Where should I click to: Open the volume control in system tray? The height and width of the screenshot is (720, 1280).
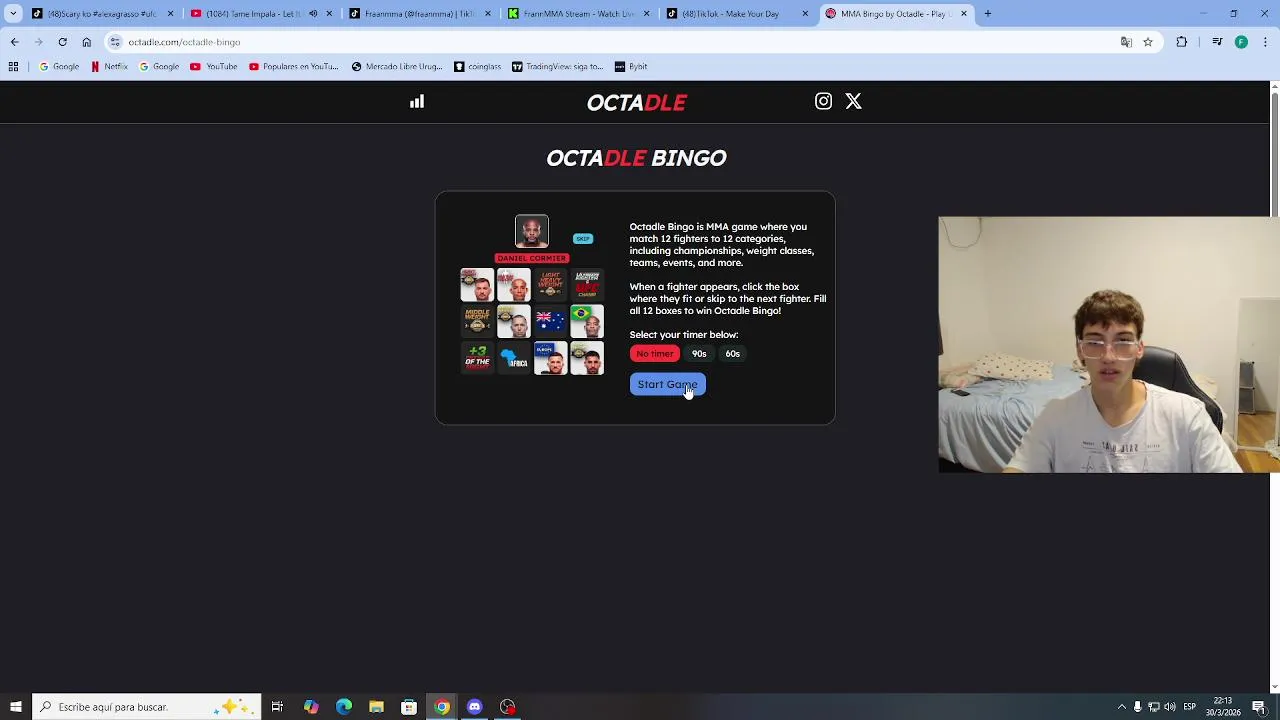(x=1169, y=707)
